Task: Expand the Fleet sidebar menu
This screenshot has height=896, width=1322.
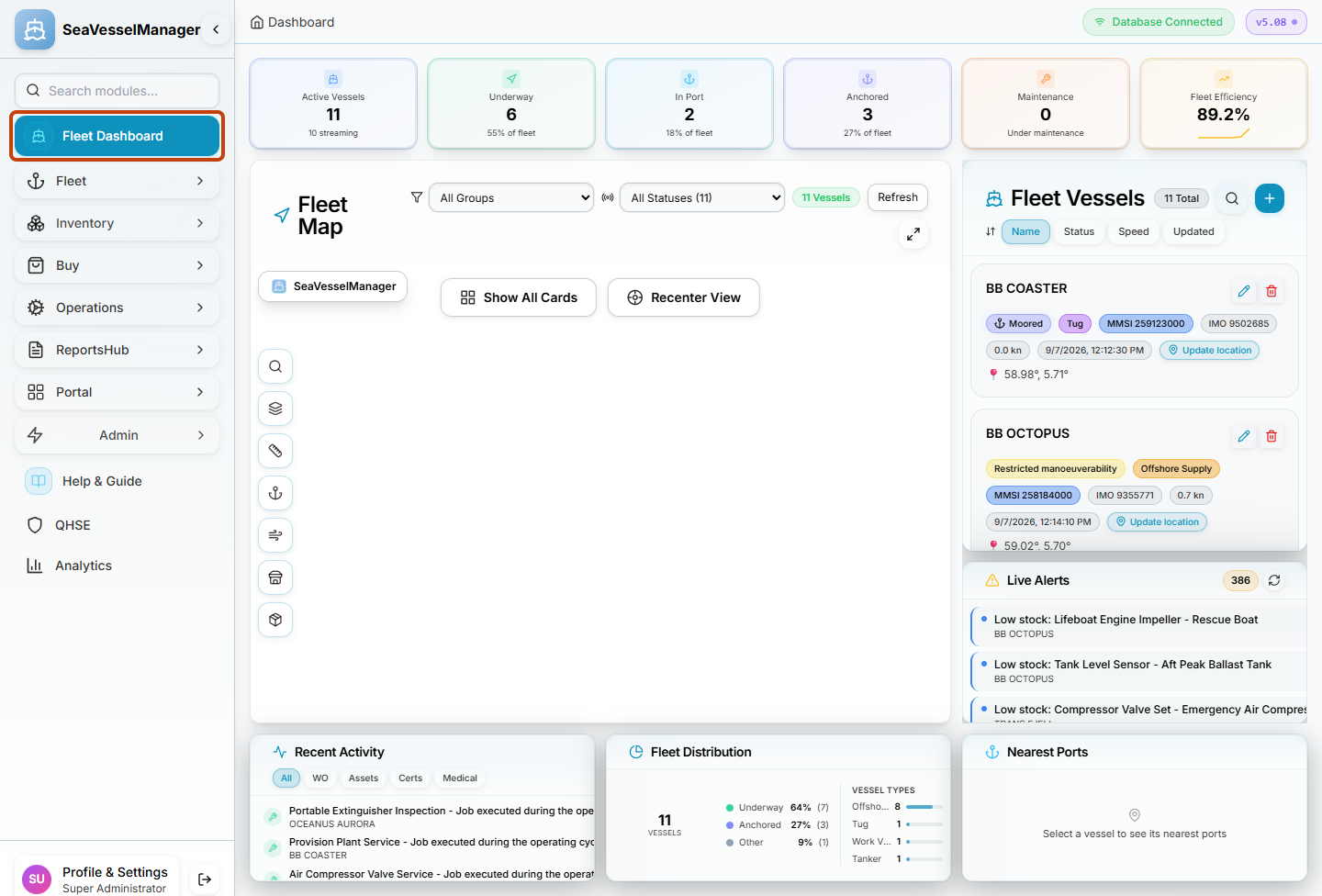Action: (117, 181)
